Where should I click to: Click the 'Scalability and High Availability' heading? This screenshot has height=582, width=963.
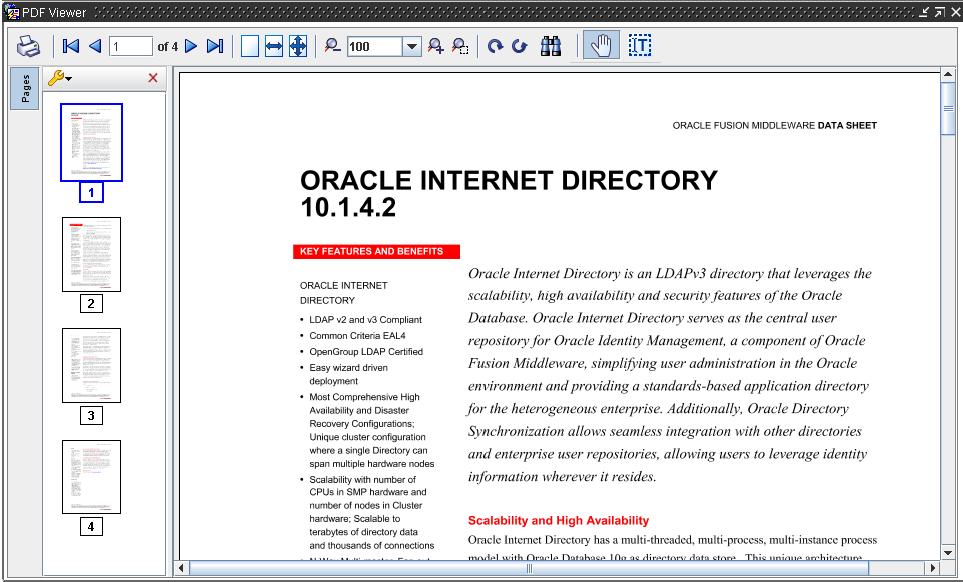click(x=558, y=521)
